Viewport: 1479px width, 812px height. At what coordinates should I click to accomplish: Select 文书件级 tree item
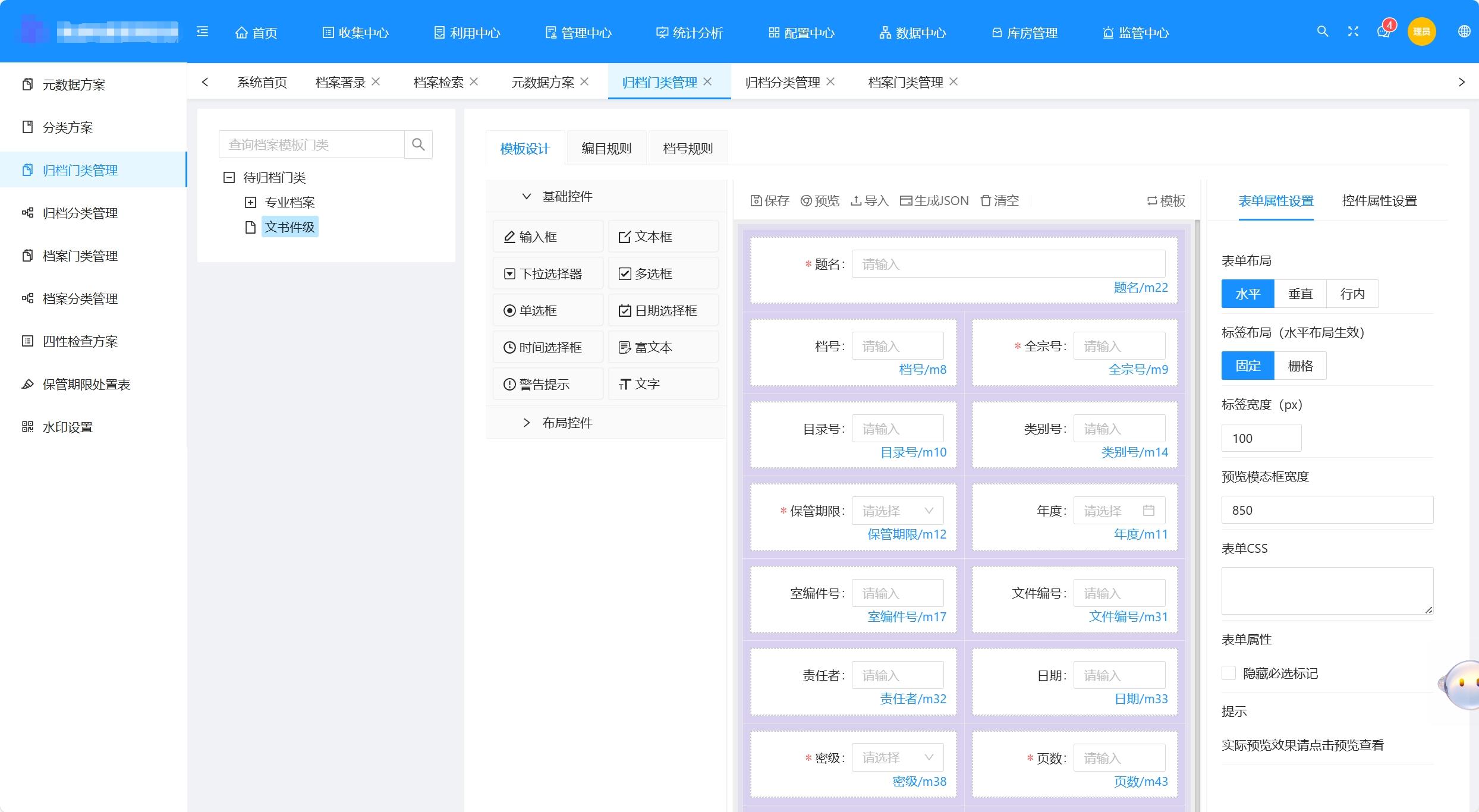tap(289, 227)
